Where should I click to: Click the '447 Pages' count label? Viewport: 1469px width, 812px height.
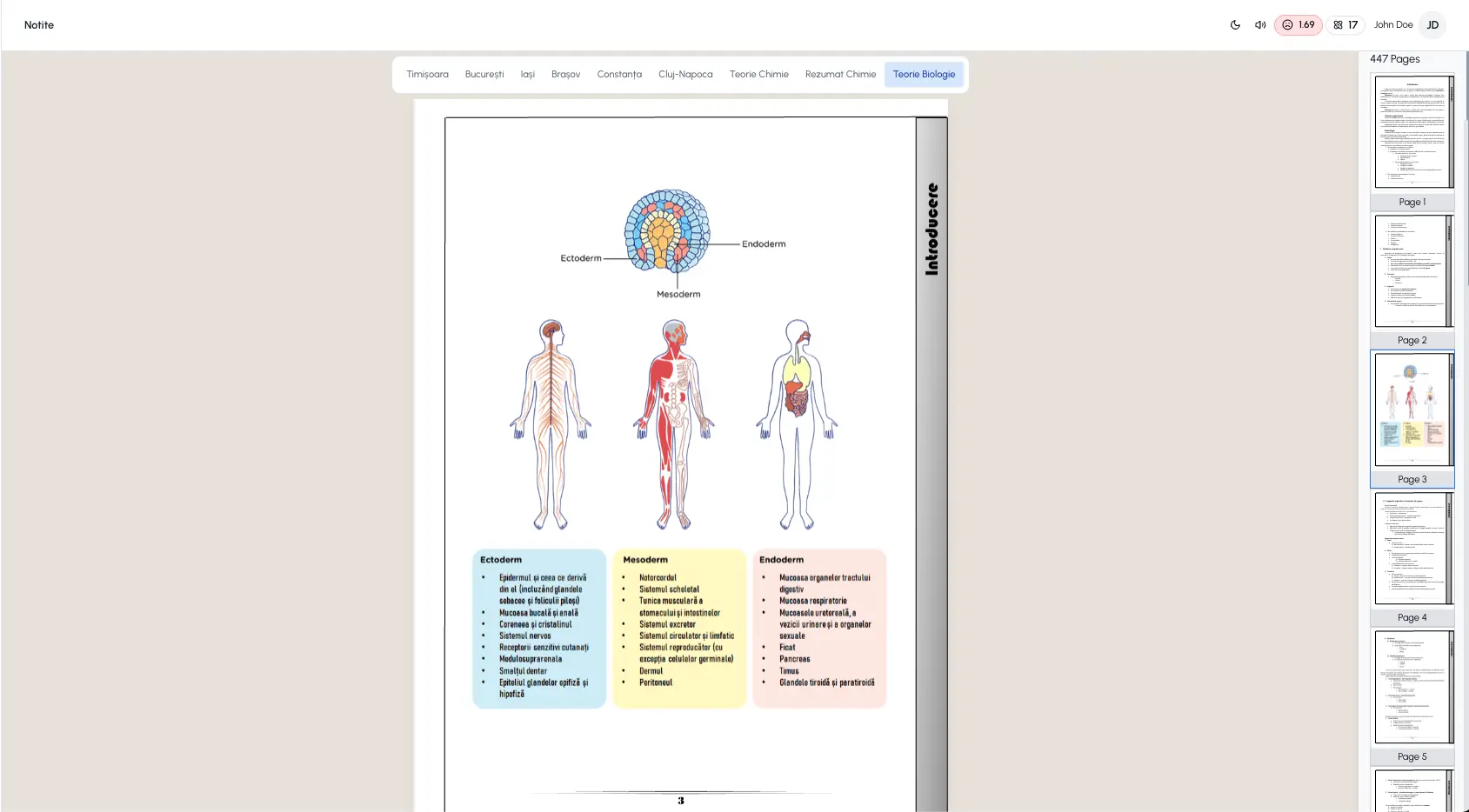pos(1394,59)
